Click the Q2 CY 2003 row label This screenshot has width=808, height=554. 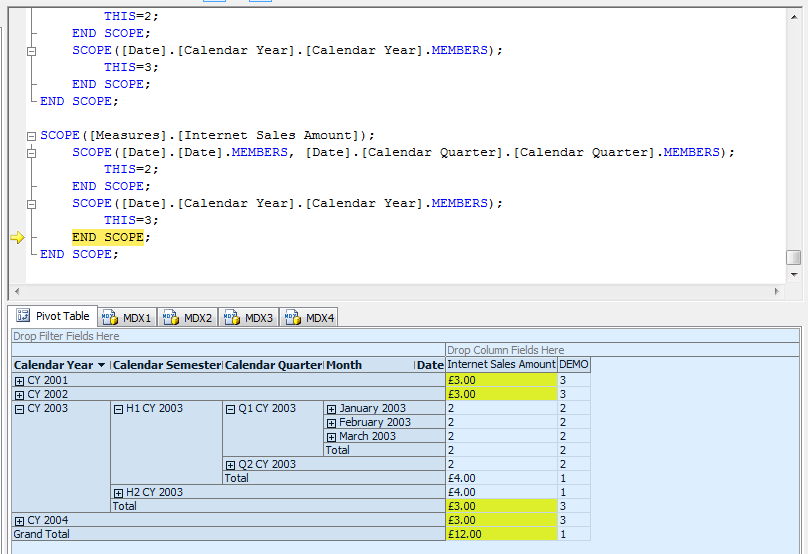pyautogui.click(x=267, y=464)
